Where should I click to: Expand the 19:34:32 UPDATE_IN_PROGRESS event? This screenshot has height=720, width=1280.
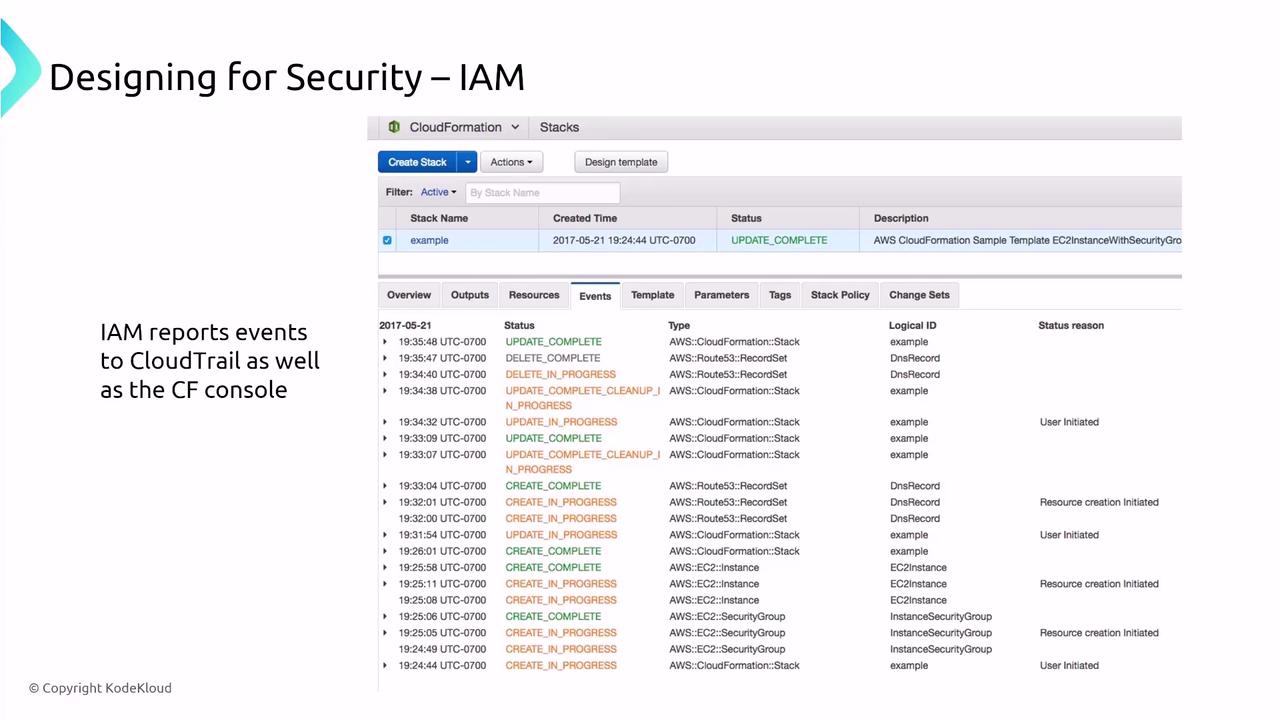click(x=385, y=422)
